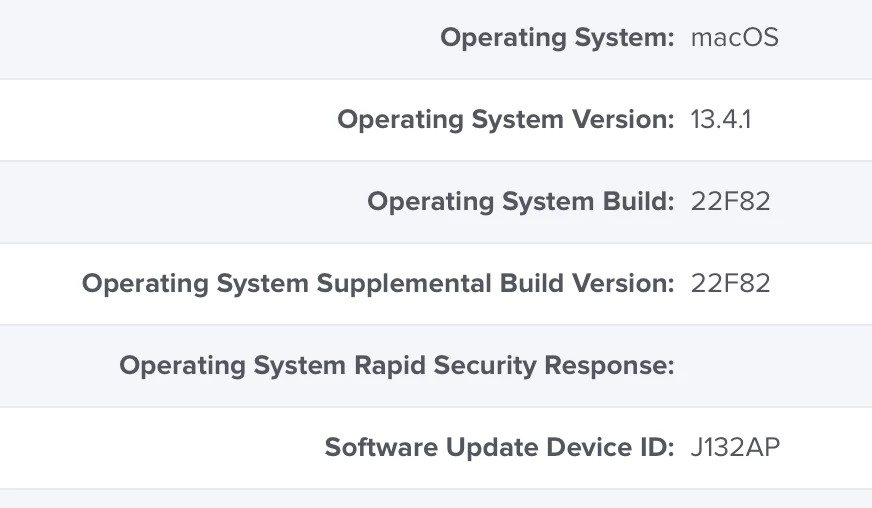Click the Rapid Security Response label
The width and height of the screenshot is (872, 508).
(x=397, y=366)
